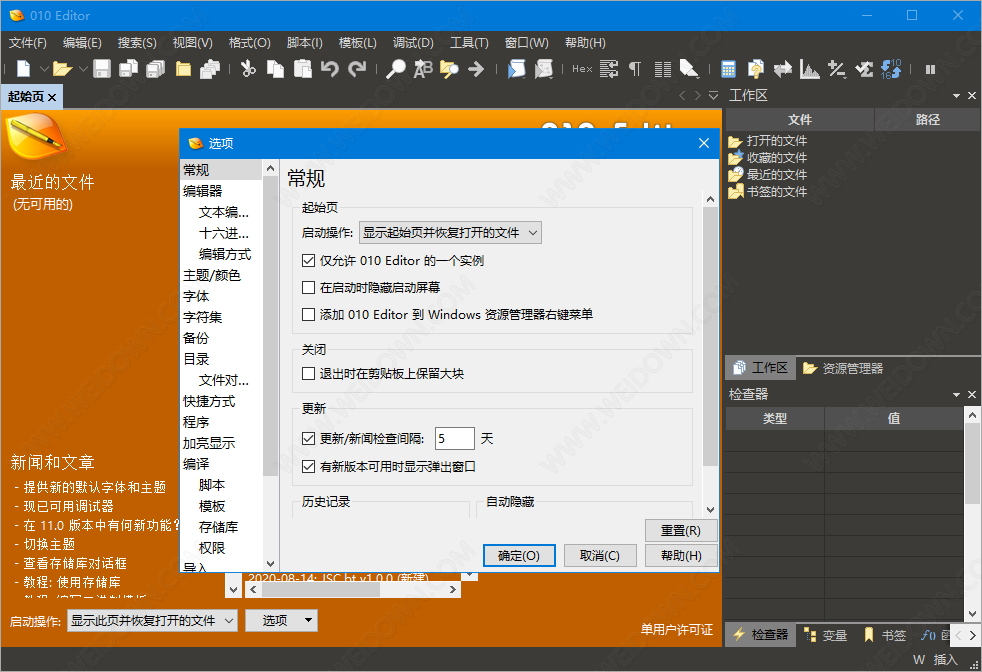982x672 pixels.
Task: Click the Find magnifier icon
Action: point(395,68)
